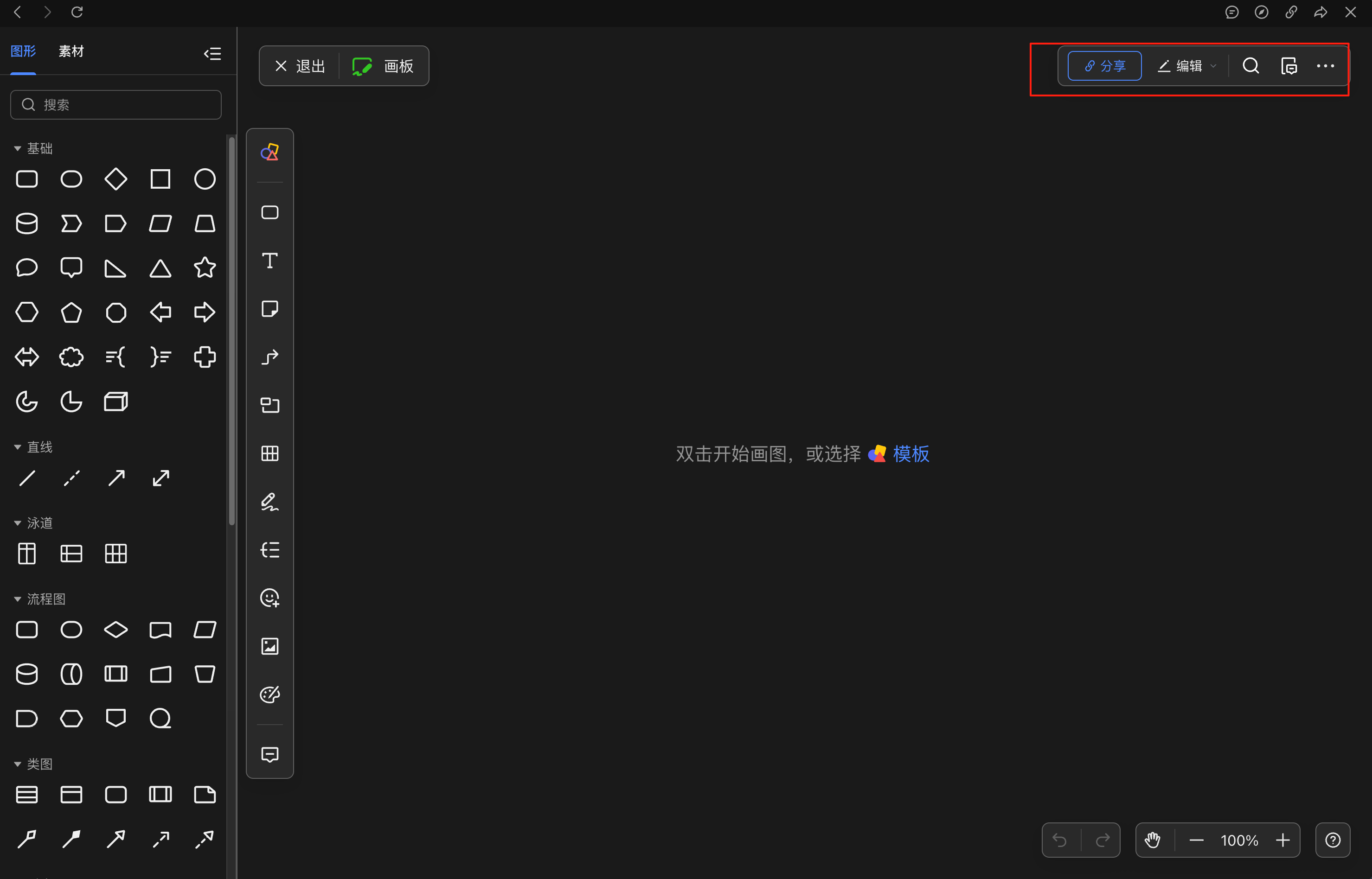Screen dimensions: 1372x879
Task: Pick the star shape in 基础
Action: pyautogui.click(x=205, y=268)
